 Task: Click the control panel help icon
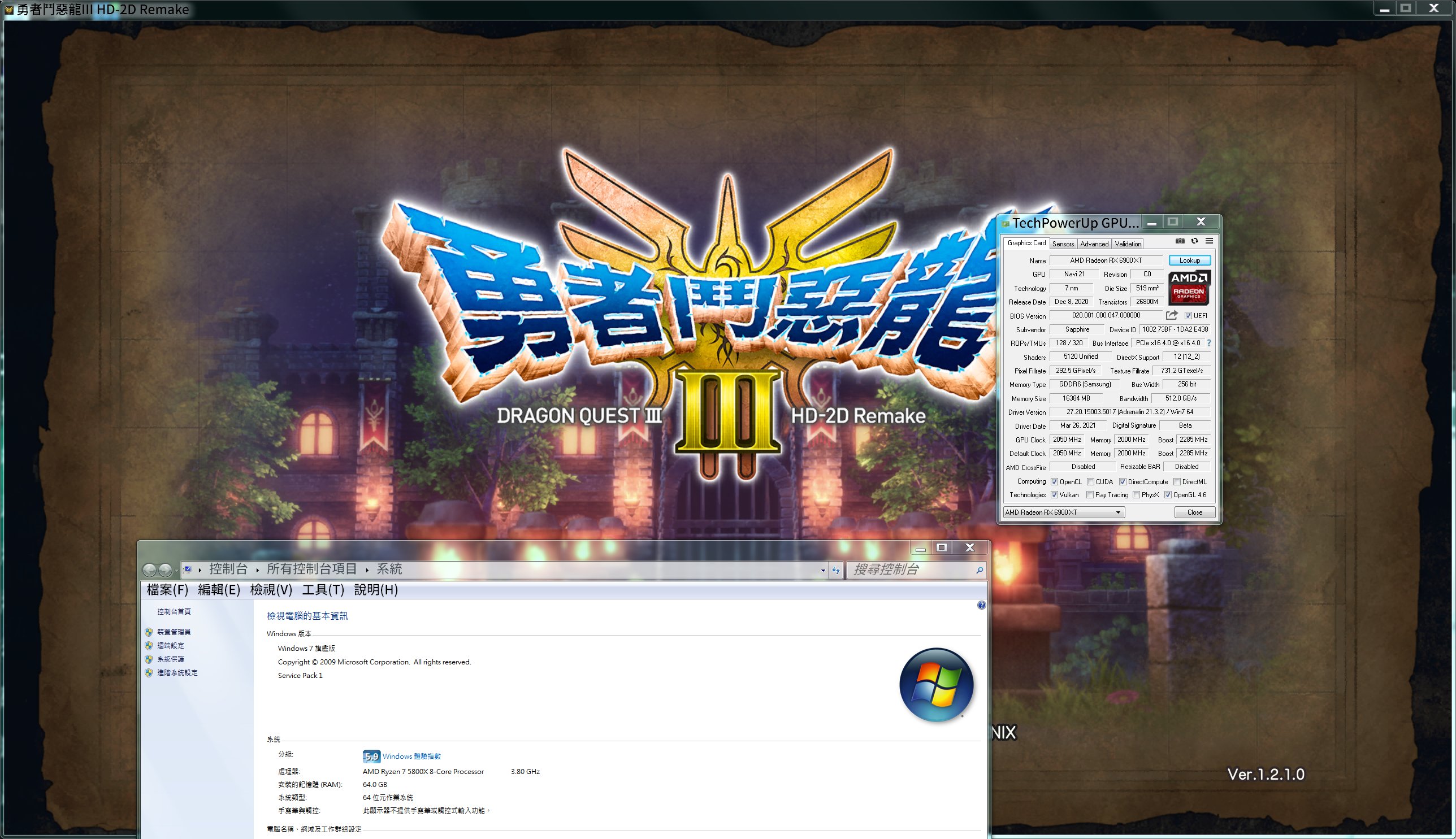point(981,605)
